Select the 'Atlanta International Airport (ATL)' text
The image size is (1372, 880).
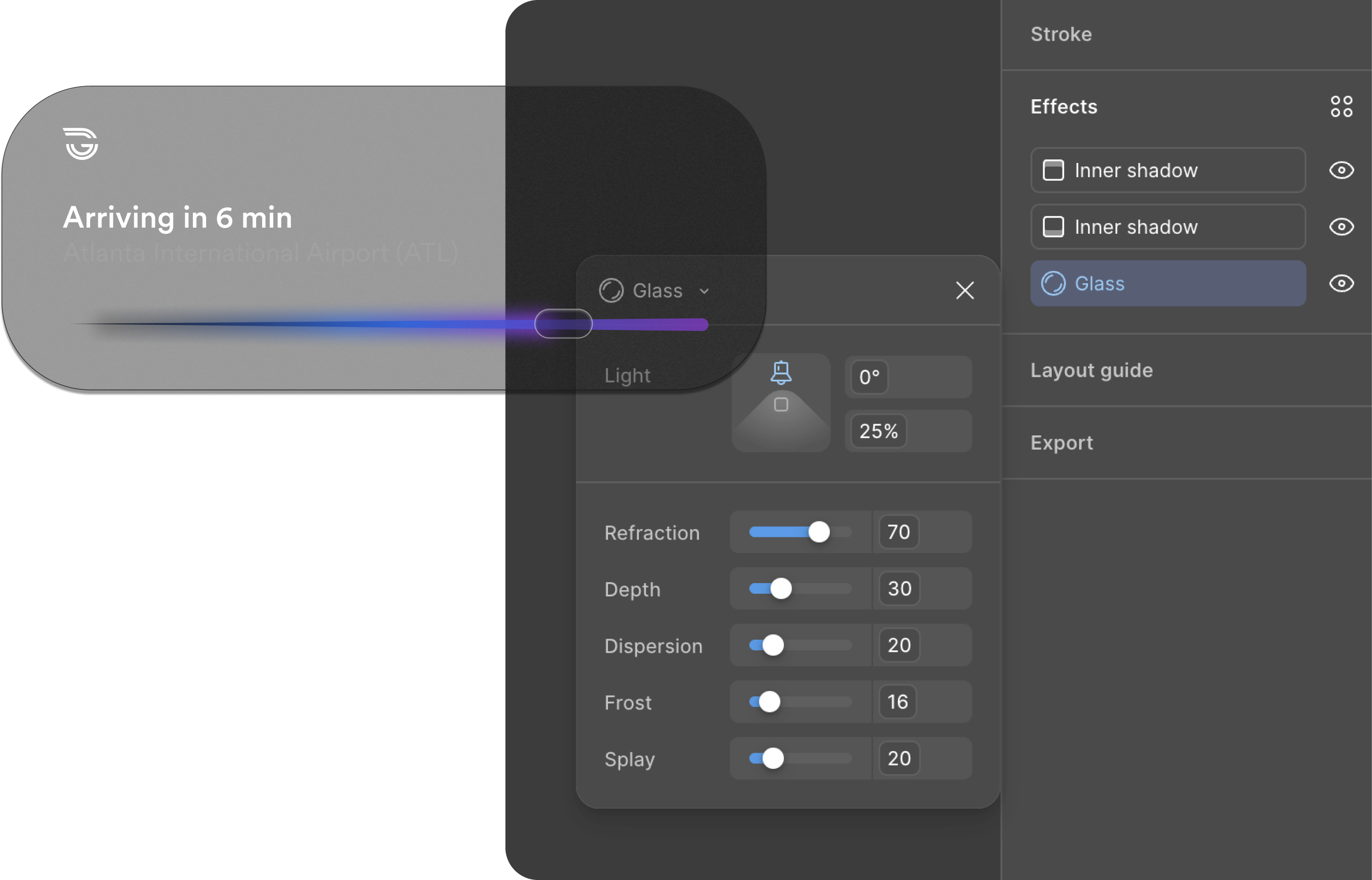(x=261, y=253)
